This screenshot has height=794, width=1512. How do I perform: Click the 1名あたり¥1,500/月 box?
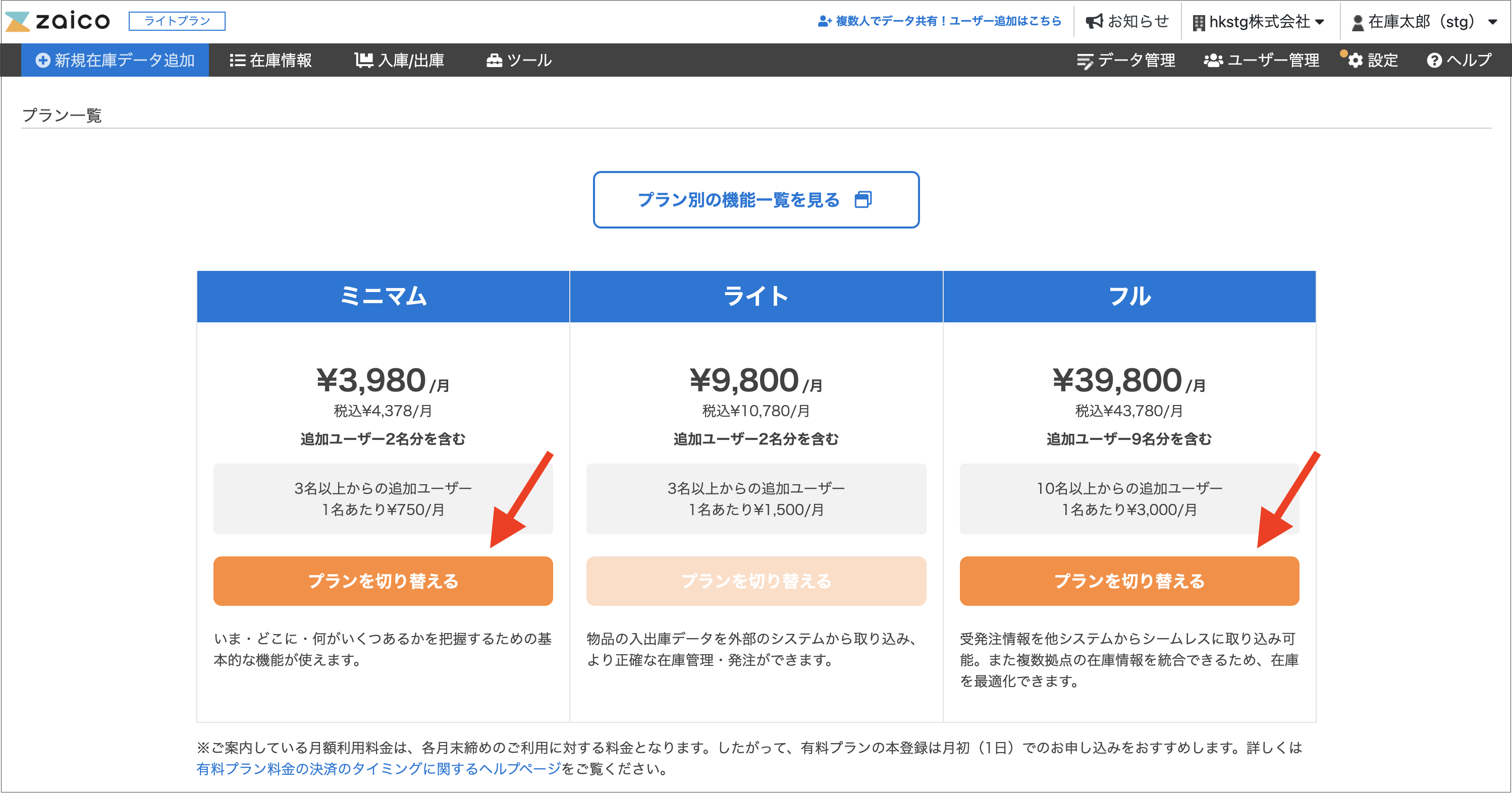coord(756,499)
